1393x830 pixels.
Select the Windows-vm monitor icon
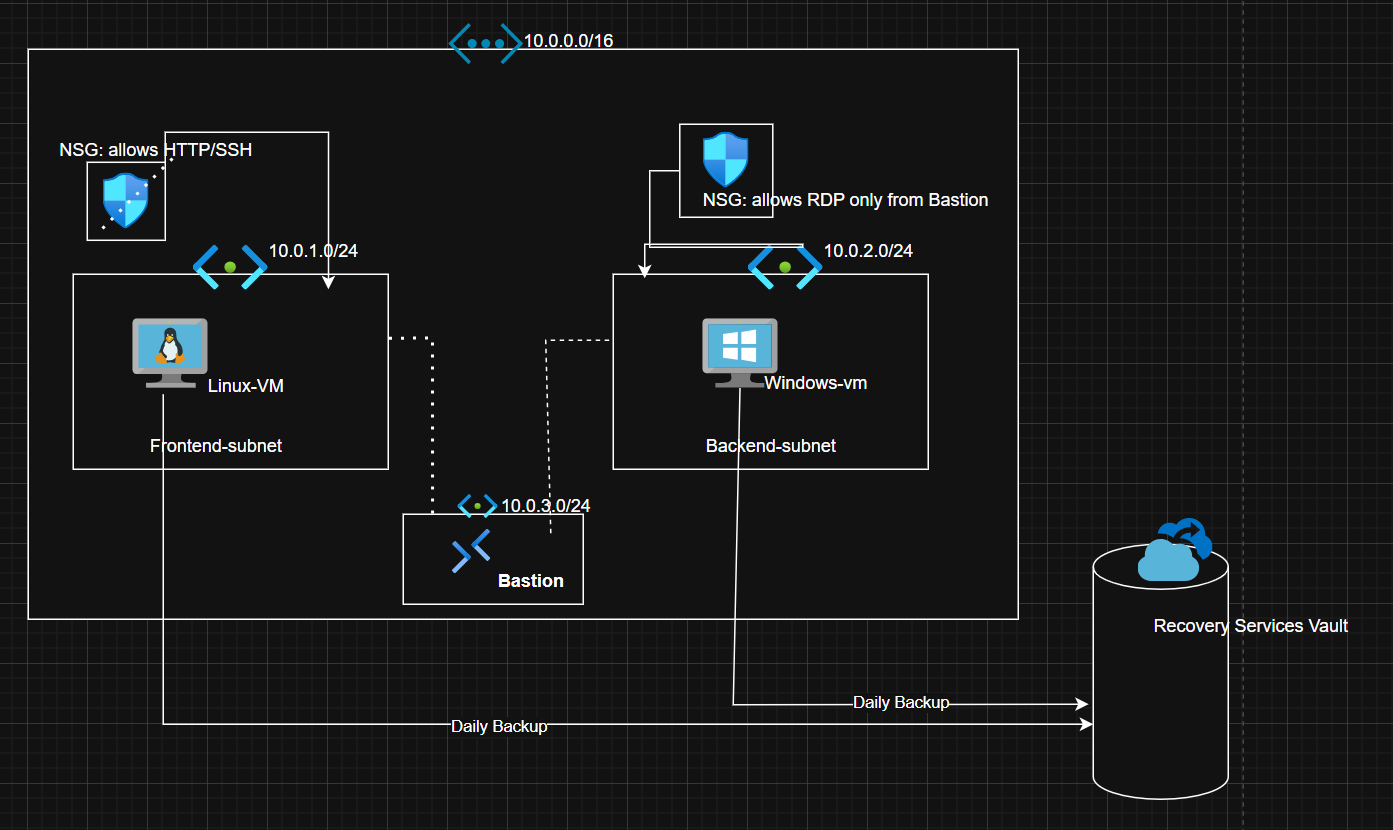click(739, 352)
